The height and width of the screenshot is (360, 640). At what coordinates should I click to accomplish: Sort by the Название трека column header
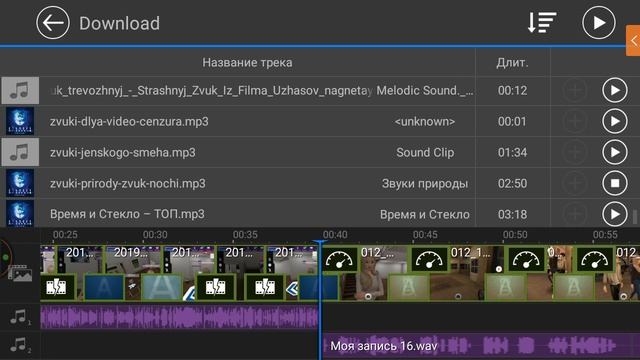pos(247,62)
